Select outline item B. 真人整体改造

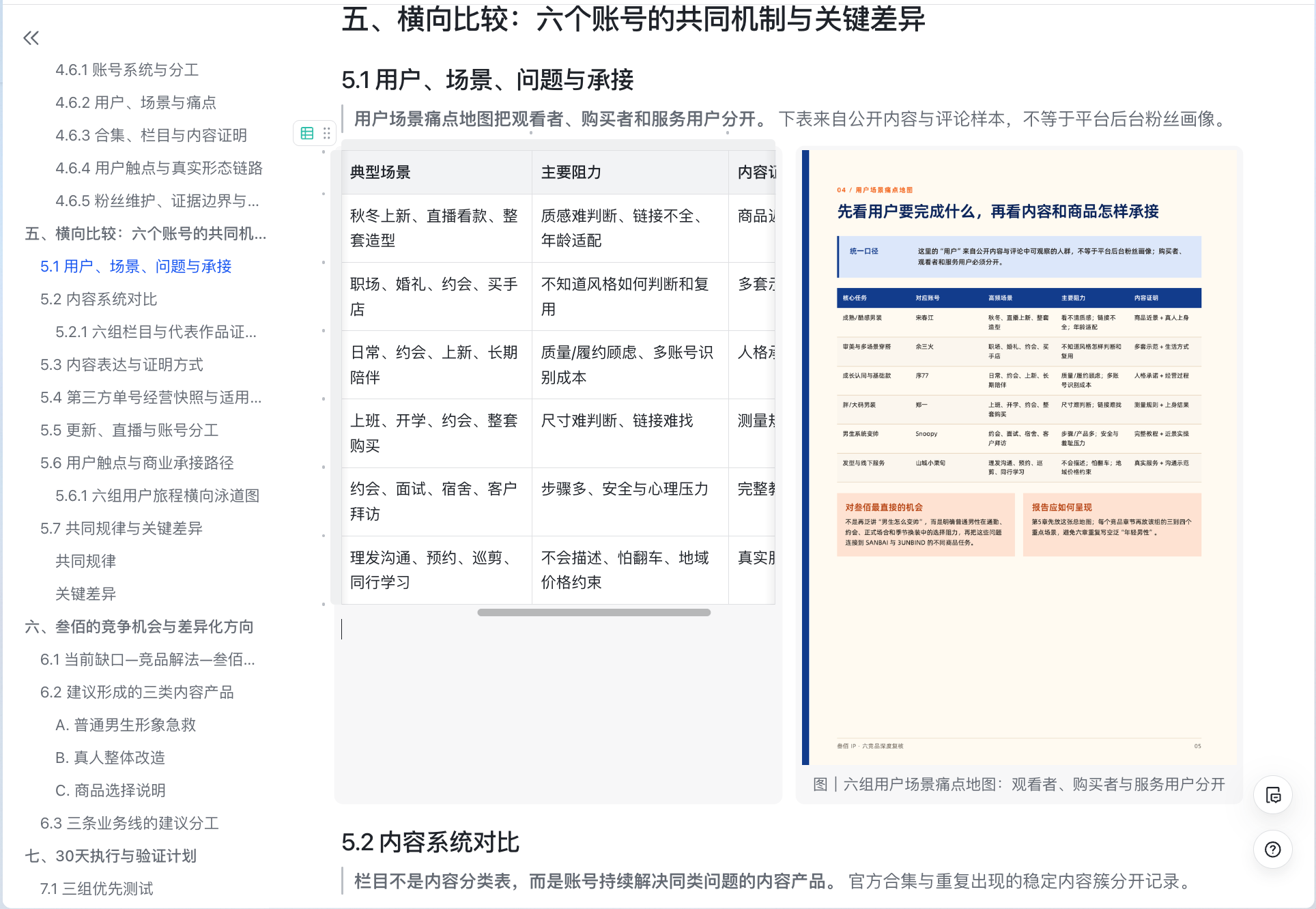110,757
